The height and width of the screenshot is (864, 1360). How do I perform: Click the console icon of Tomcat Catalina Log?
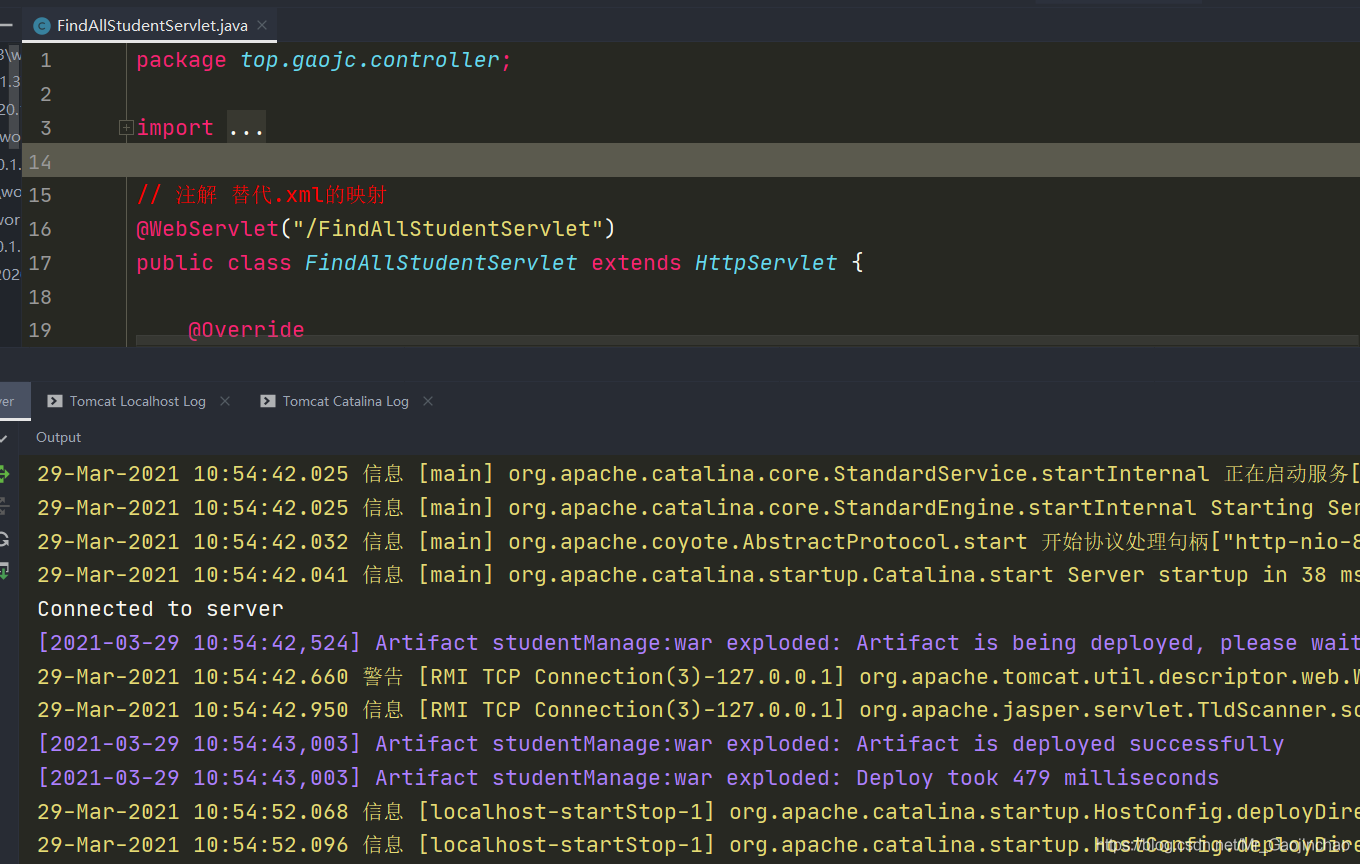(268, 401)
